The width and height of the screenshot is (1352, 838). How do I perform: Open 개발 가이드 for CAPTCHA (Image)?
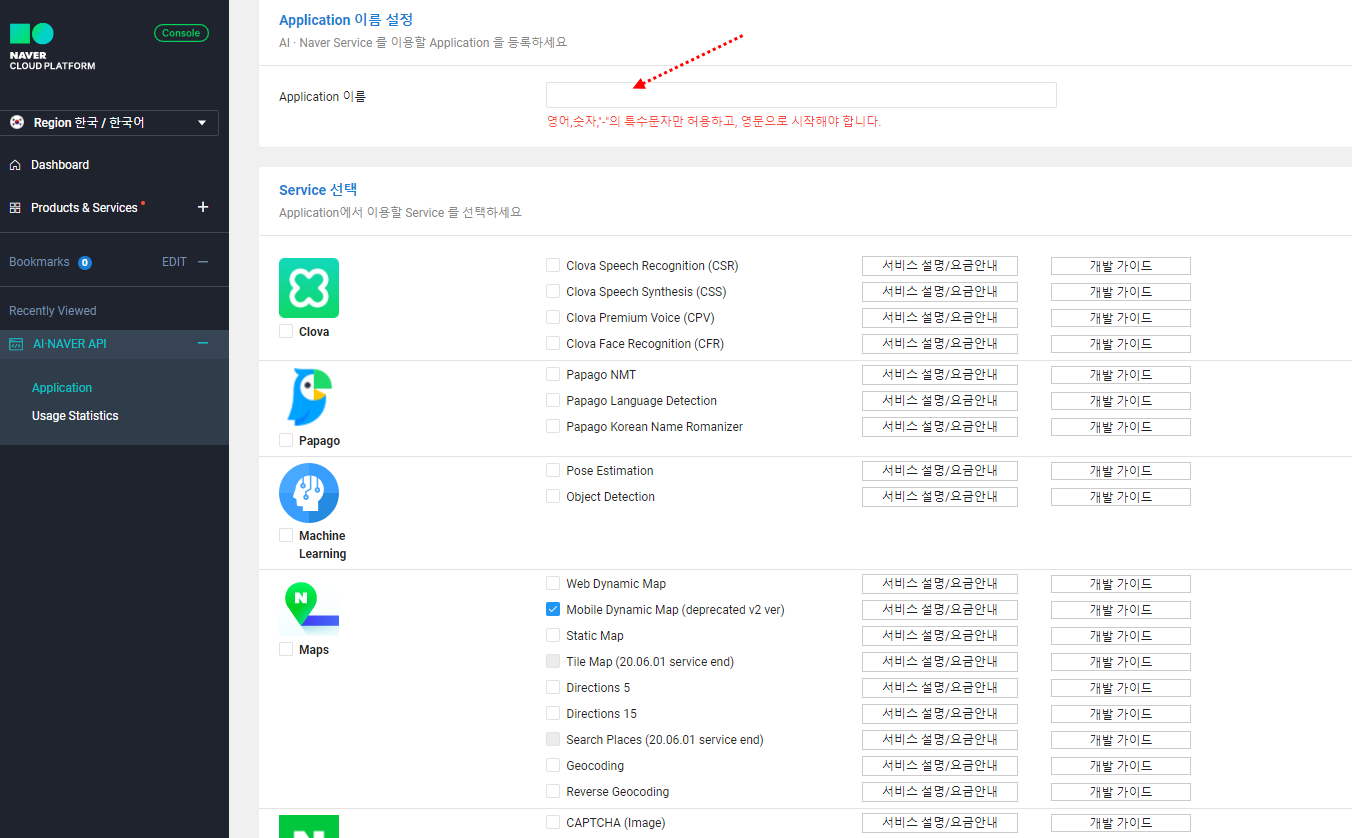point(1121,823)
